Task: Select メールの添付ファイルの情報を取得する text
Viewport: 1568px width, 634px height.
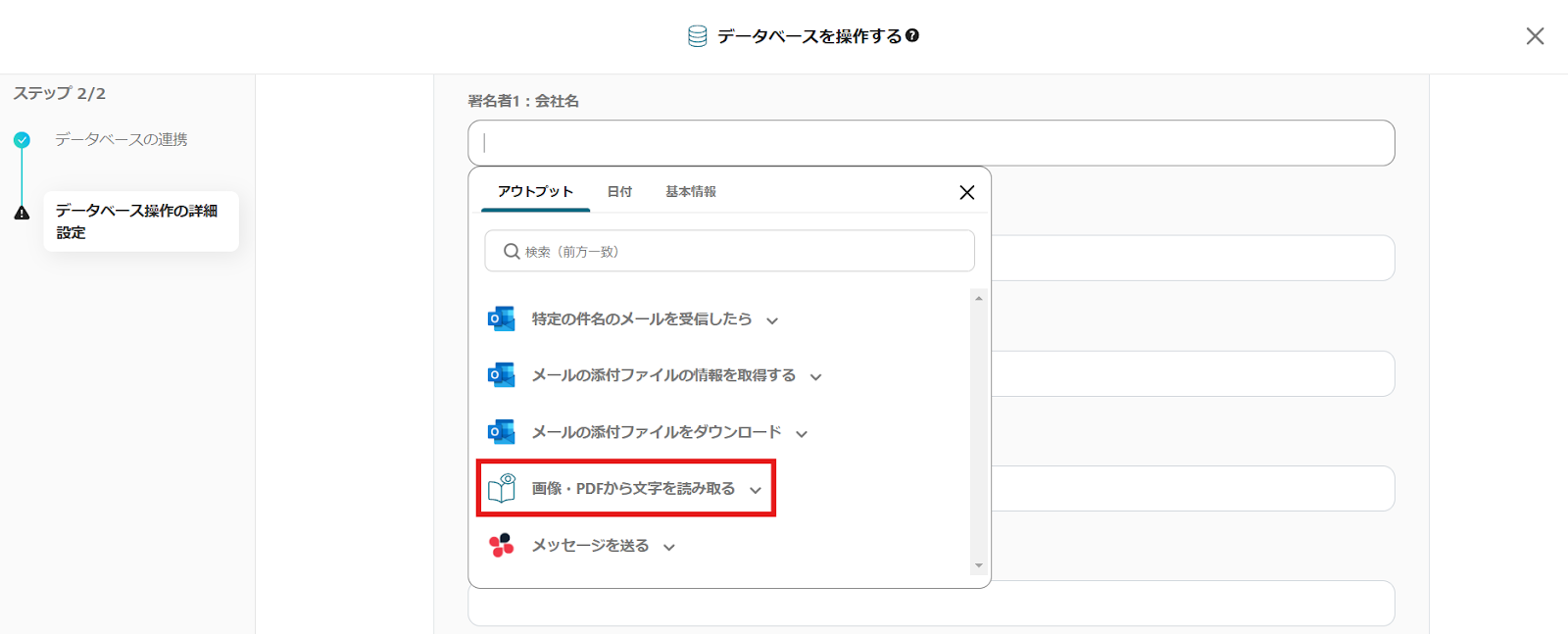Action: (663, 375)
